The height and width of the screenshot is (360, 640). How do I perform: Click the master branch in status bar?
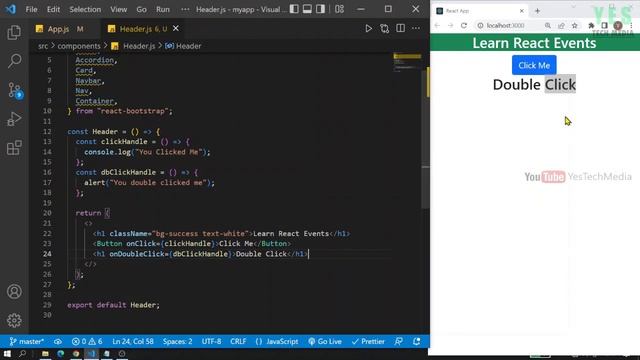(x=27, y=341)
